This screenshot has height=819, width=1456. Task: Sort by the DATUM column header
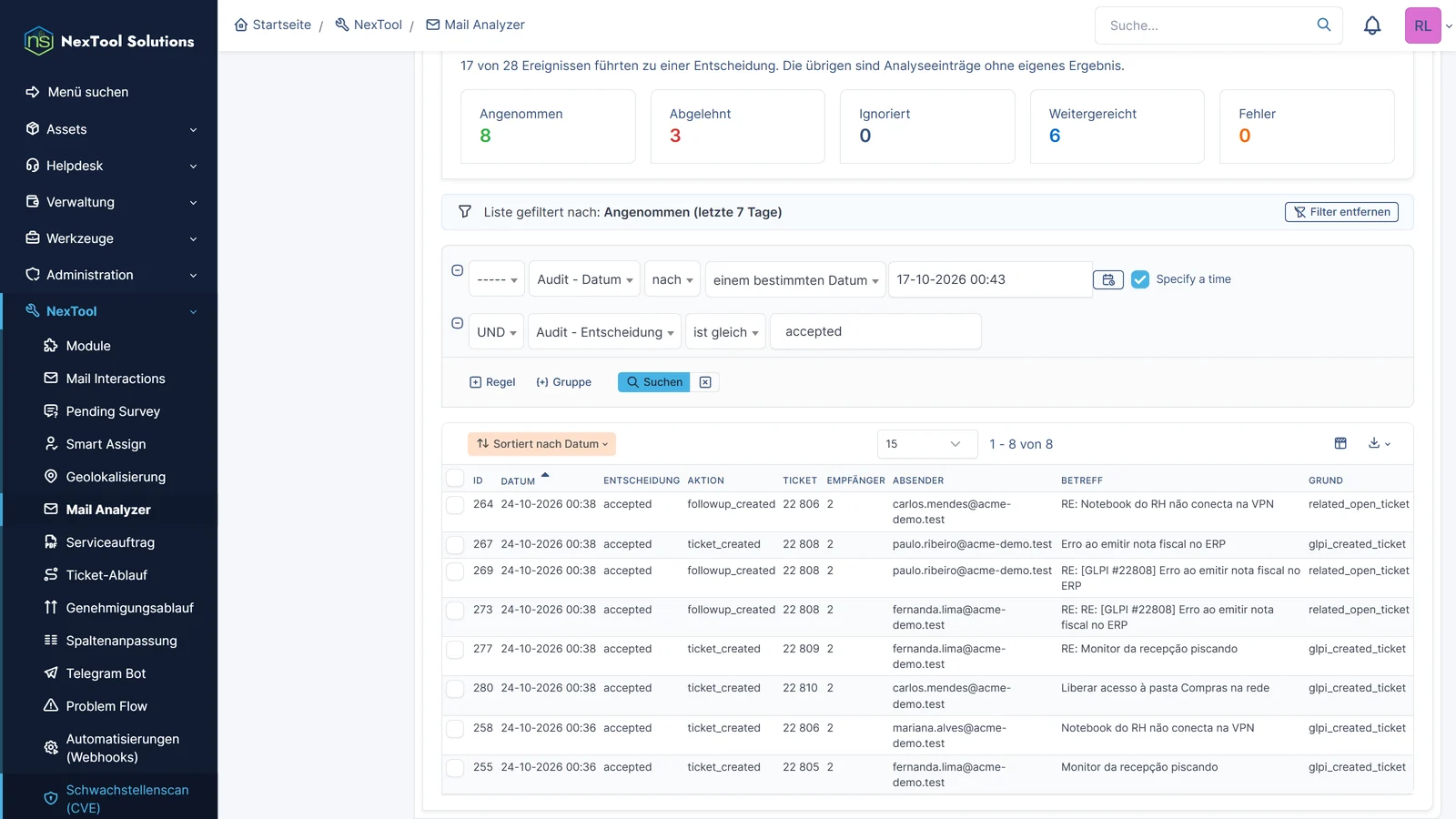tap(518, 480)
